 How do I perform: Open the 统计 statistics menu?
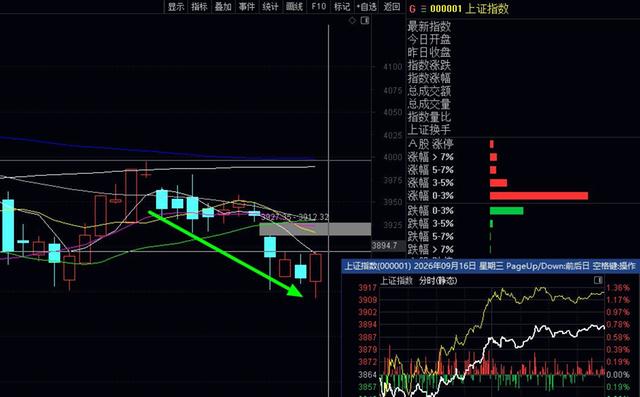(x=270, y=7)
